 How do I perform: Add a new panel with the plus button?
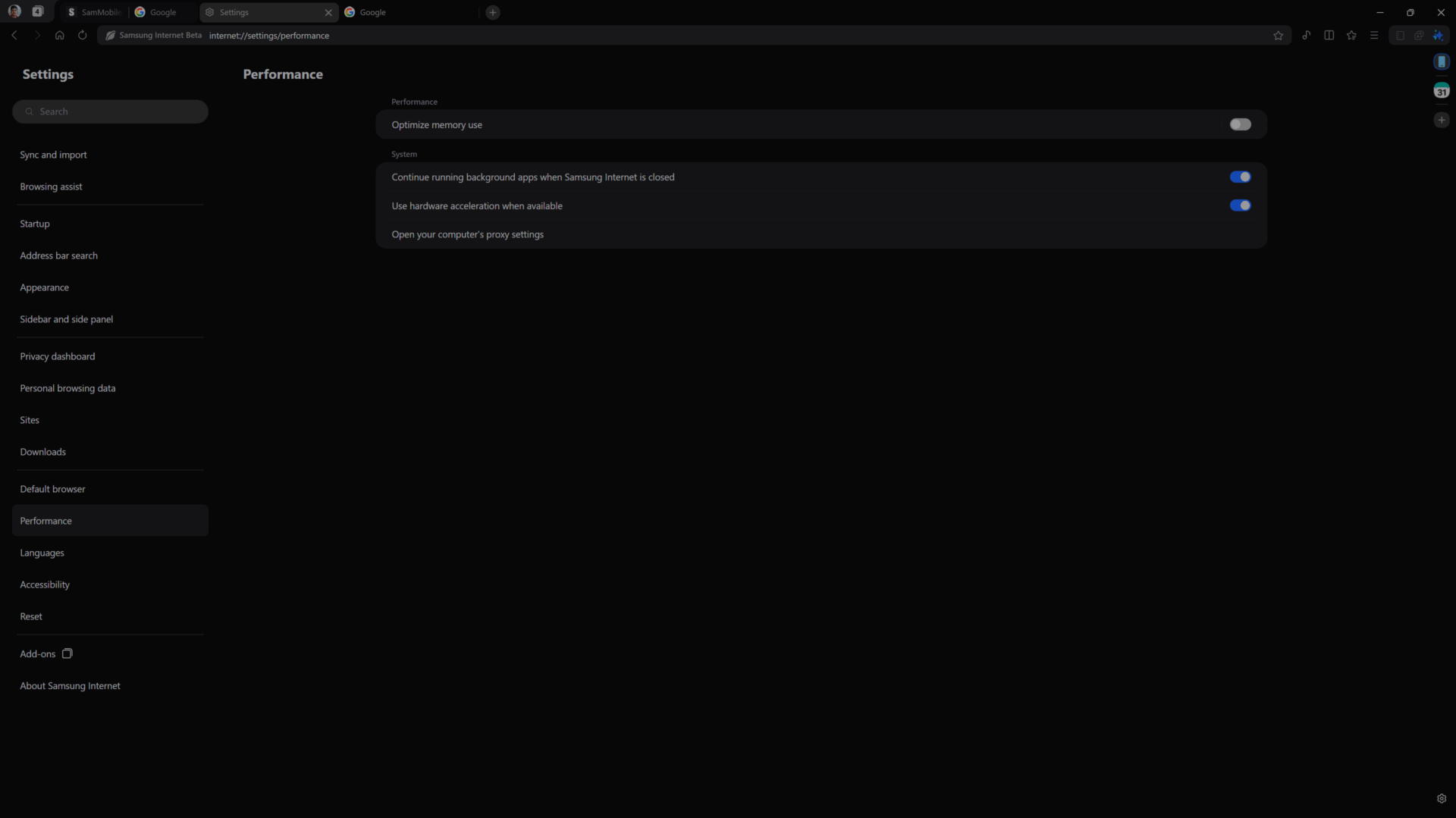click(x=1442, y=120)
